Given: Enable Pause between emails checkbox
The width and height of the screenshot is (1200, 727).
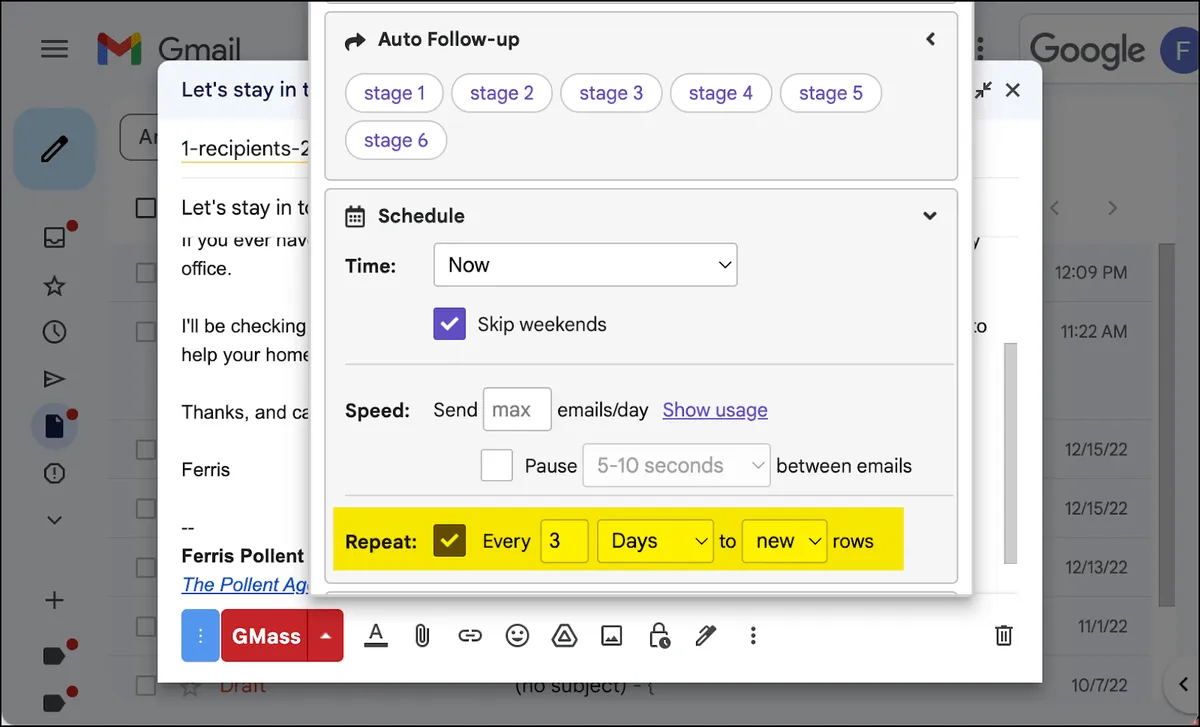Looking at the screenshot, I should point(497,465).
